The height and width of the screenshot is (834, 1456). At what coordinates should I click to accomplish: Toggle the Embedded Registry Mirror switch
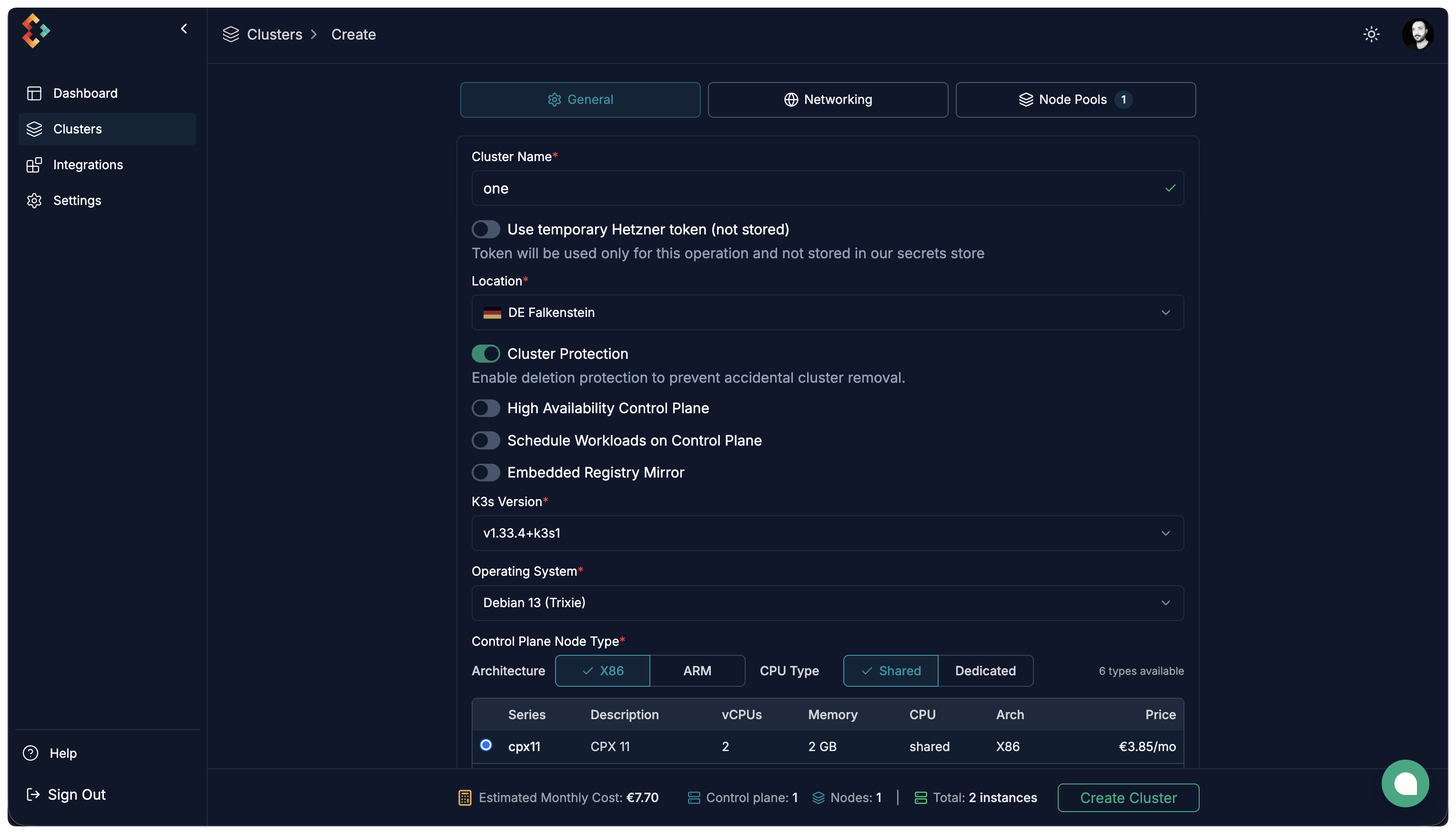tap(485, 473)
